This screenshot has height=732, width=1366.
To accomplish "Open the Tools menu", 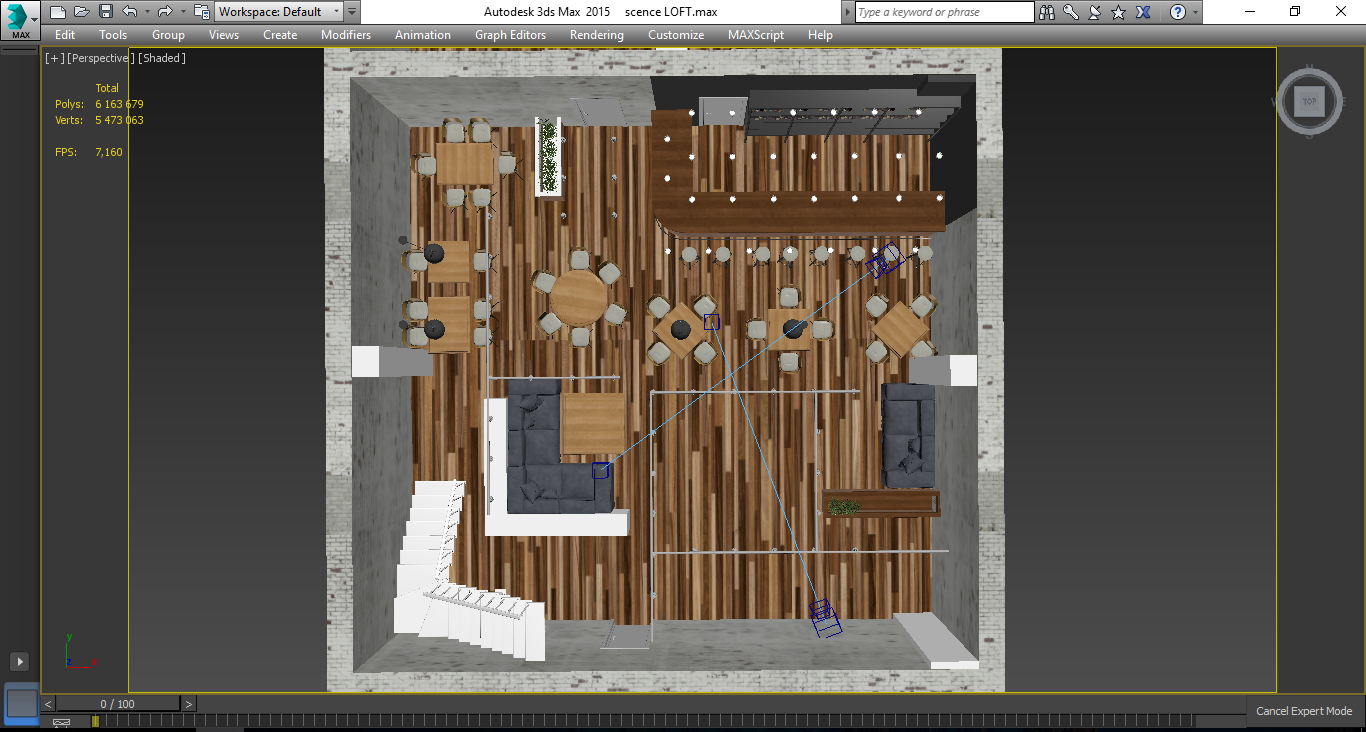I will pos(113,35).
